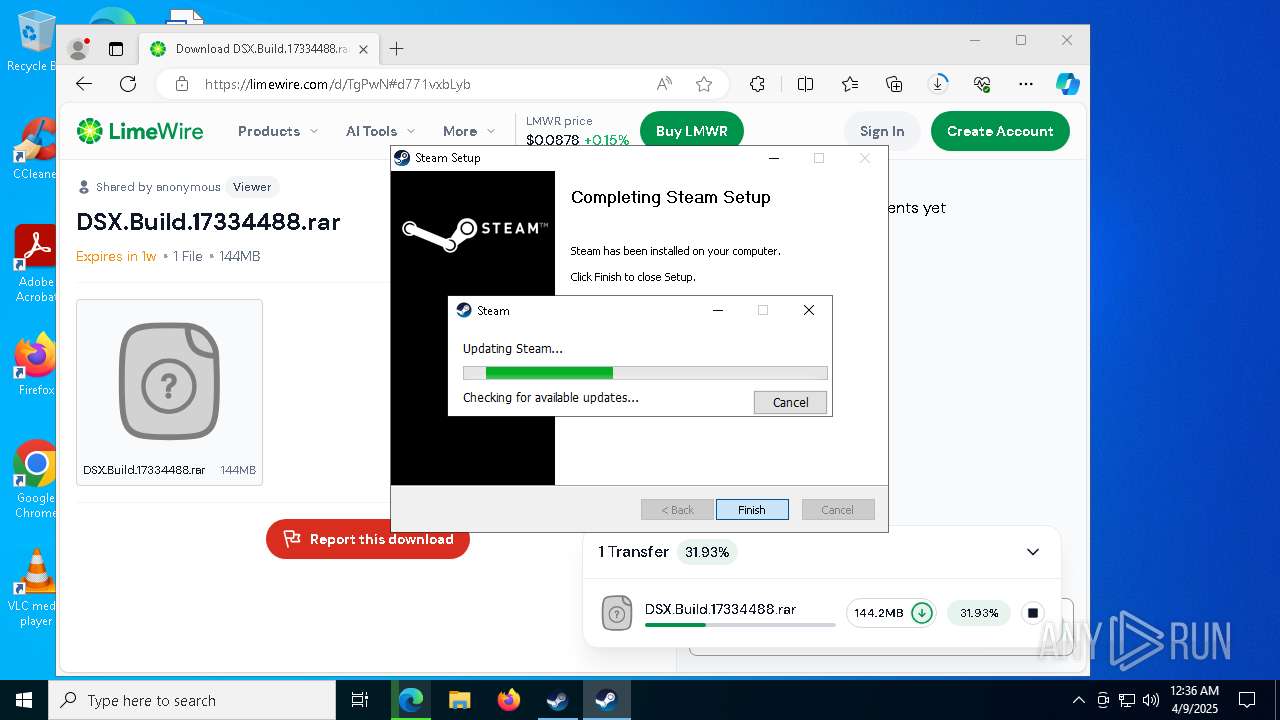The image size is (1280, 720).
Task: Open DSX.Build.17334488.rar file thumbnail
Action: [169, 392]
